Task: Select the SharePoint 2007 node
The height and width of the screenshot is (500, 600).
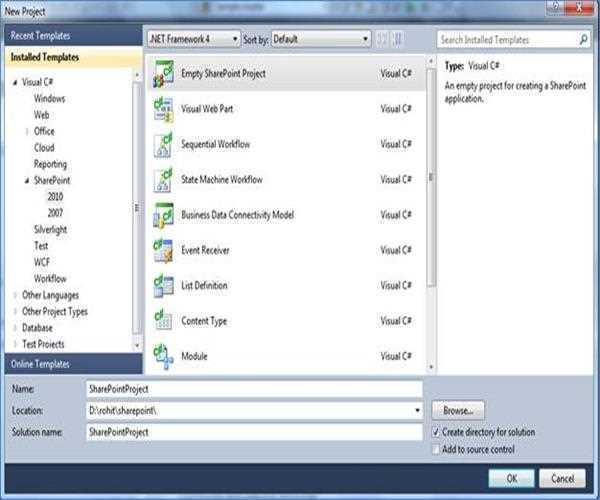Action: pyautogui.click(x=55, y=213)
